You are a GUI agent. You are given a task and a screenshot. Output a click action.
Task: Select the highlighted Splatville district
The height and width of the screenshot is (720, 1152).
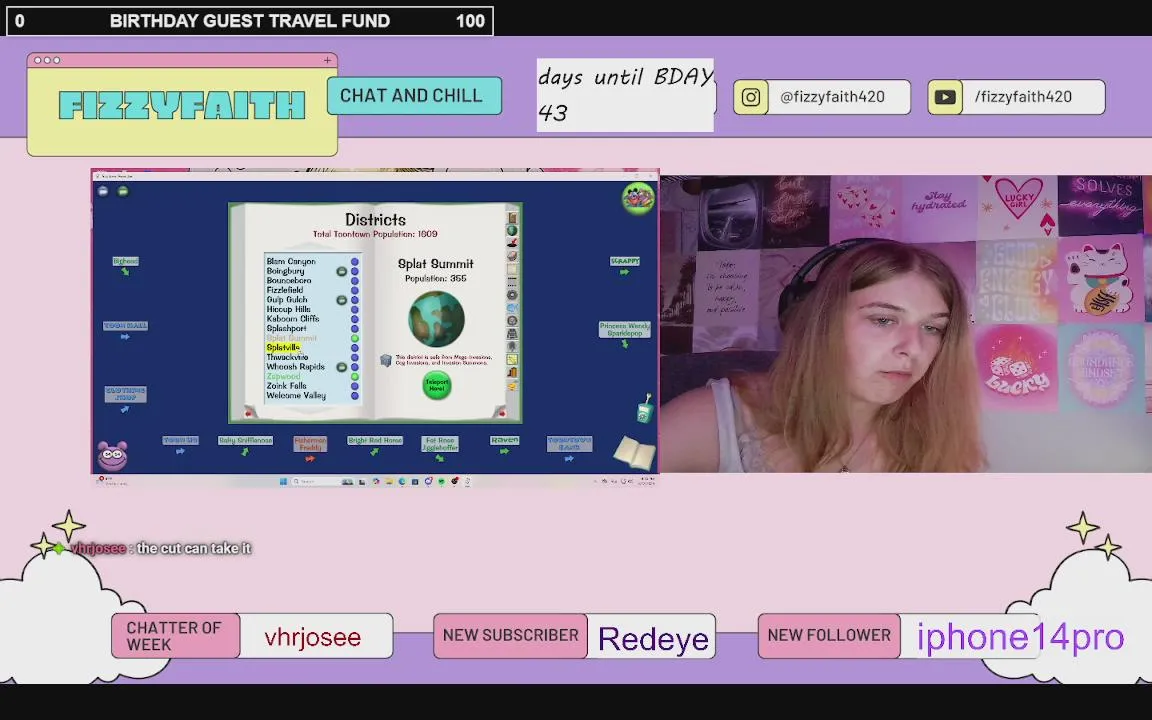[x=283, y=348]
